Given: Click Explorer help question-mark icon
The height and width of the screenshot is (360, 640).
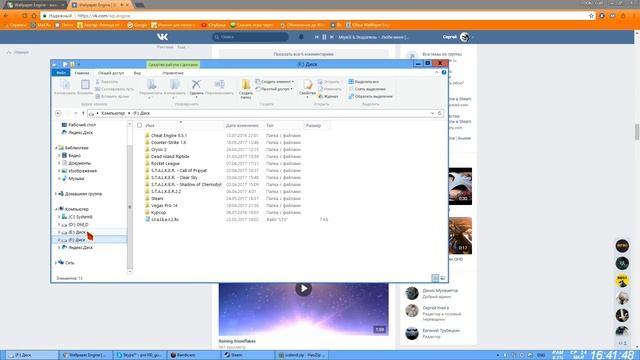Looking at the screenshot, I should tap(444, 72).
